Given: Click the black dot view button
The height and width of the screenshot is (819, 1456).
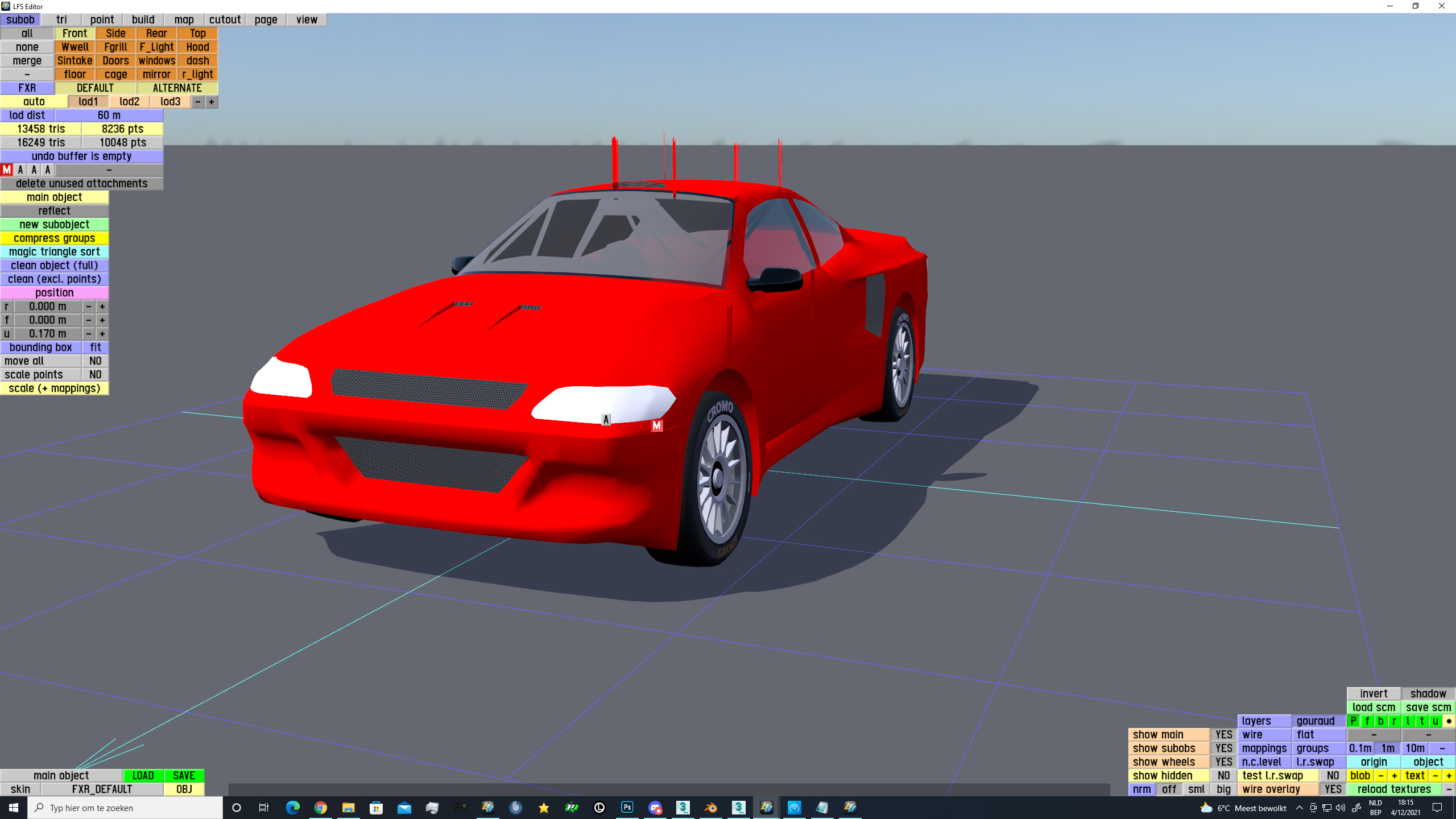Looking at the screenshot, I should click(x=1449, y=721).
